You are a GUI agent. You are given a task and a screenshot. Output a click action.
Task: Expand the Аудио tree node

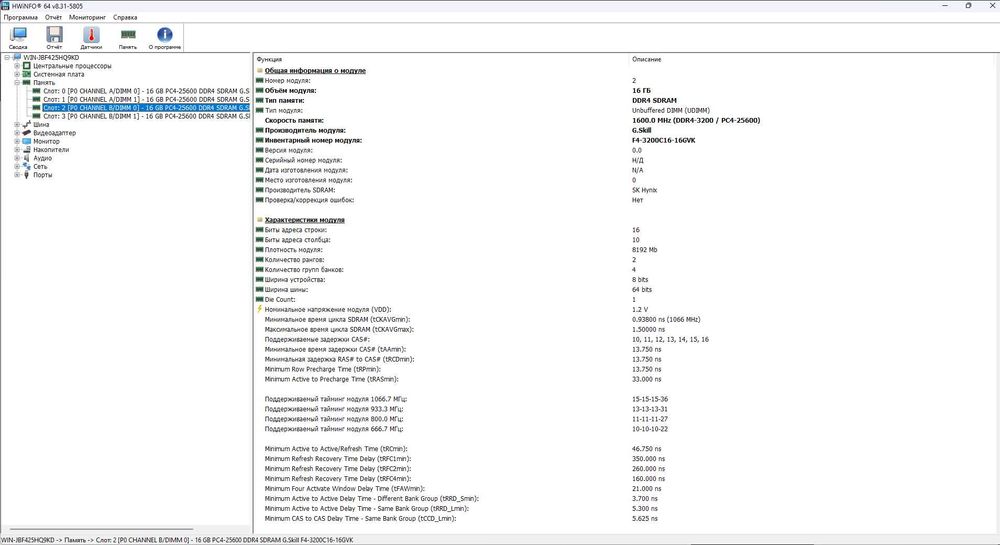[17, 157]
